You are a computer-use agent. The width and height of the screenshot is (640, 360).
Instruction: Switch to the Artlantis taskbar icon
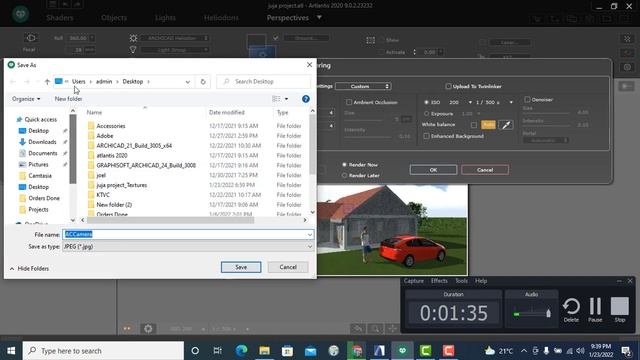tap(402, 351)
